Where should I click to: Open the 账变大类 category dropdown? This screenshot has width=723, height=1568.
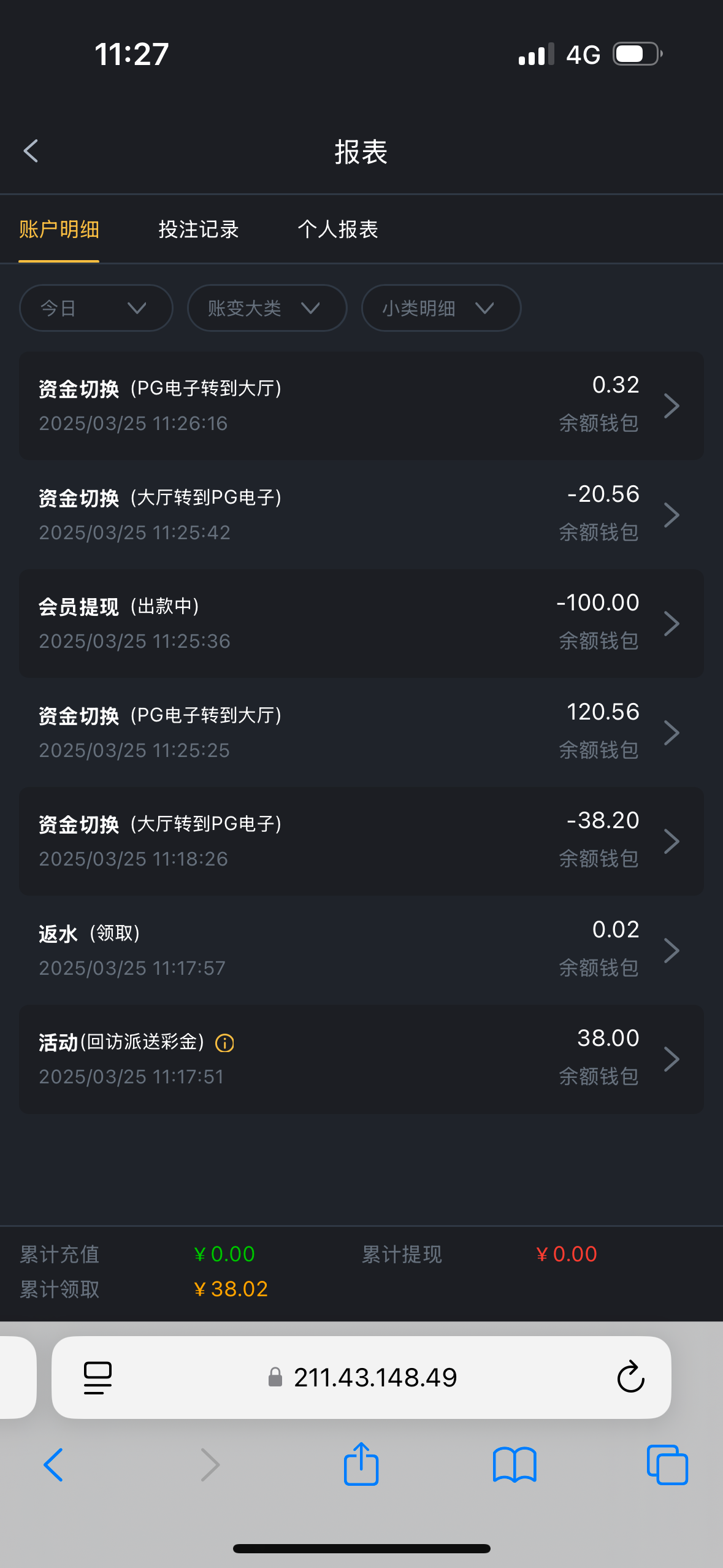tap(267, 308)
